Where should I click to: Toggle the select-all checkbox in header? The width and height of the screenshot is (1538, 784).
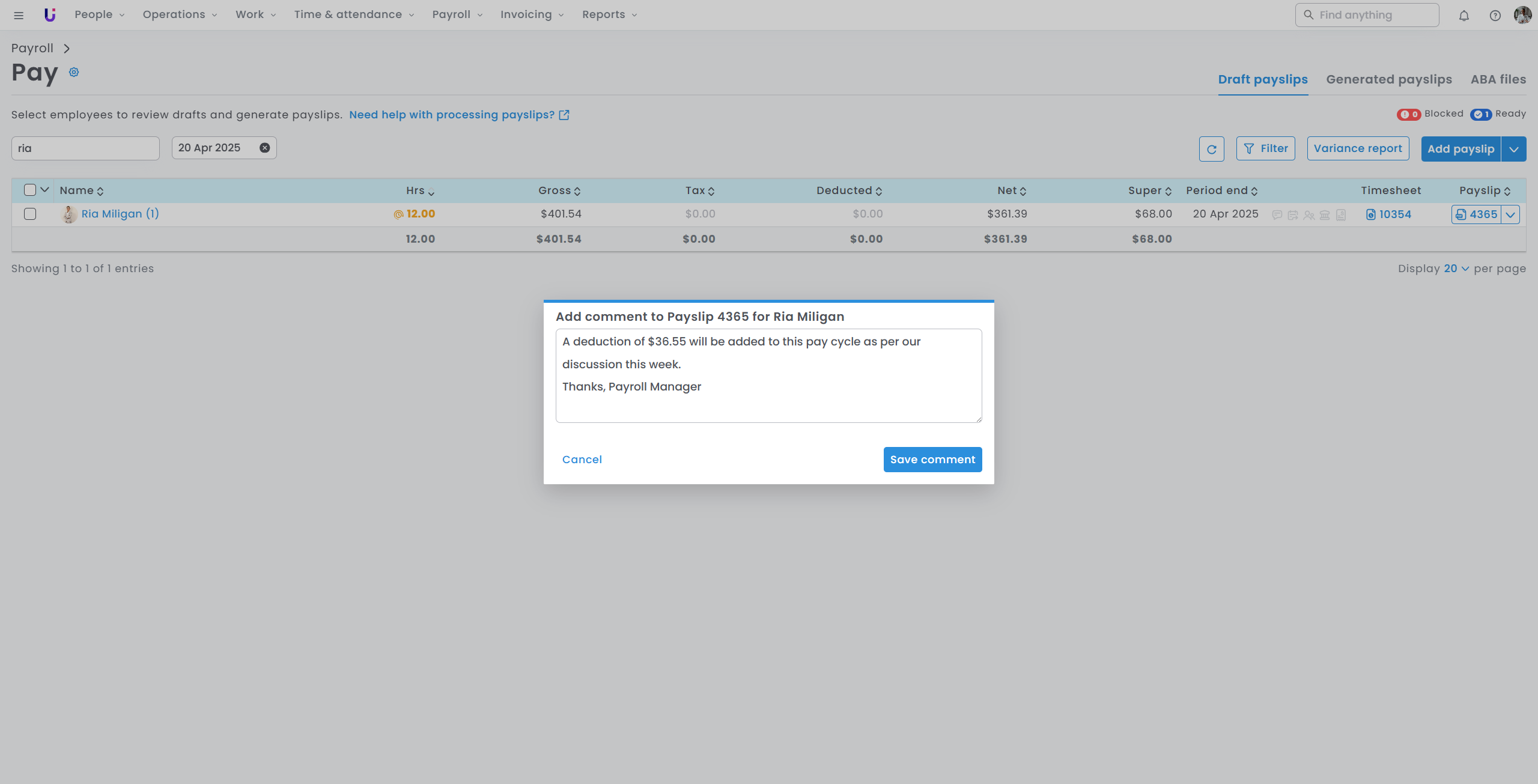[30, 190]
